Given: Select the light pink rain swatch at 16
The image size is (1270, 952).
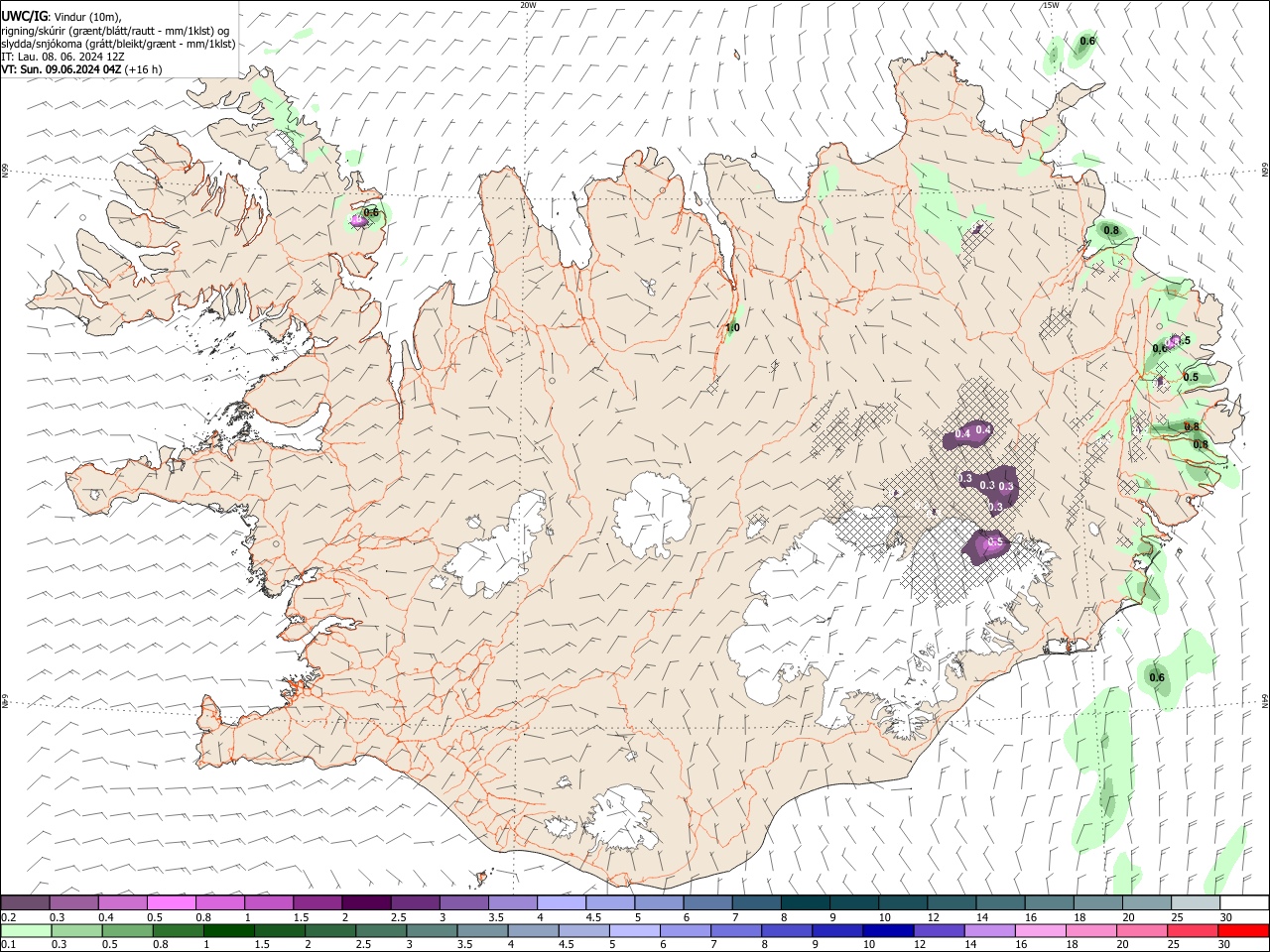Looking at the screenshot, I should pyautogui.click(x=1040, y=930).
